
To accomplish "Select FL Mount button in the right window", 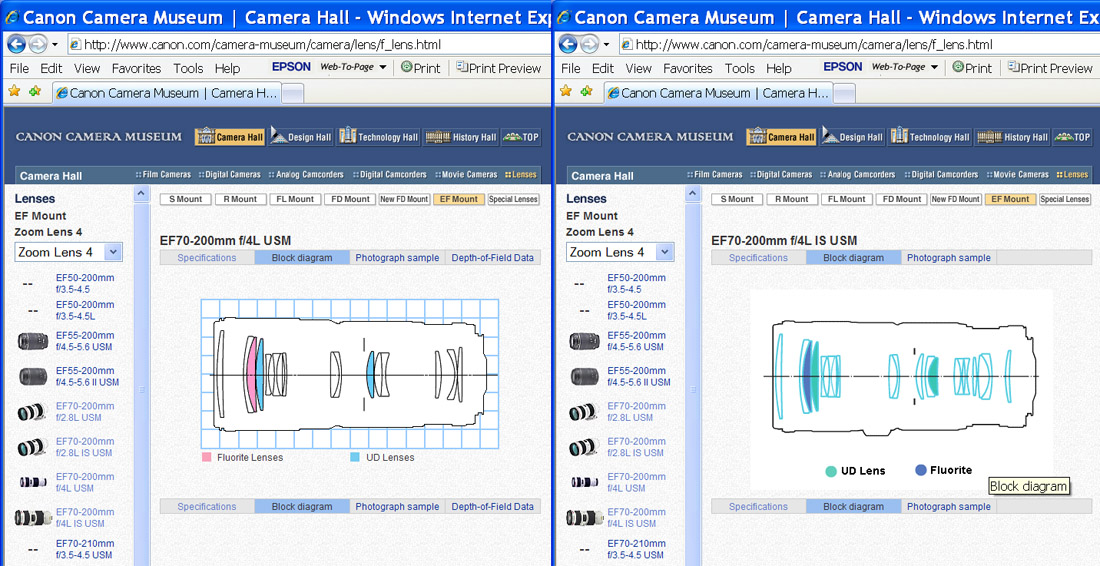I will click(x=847, y=199).
